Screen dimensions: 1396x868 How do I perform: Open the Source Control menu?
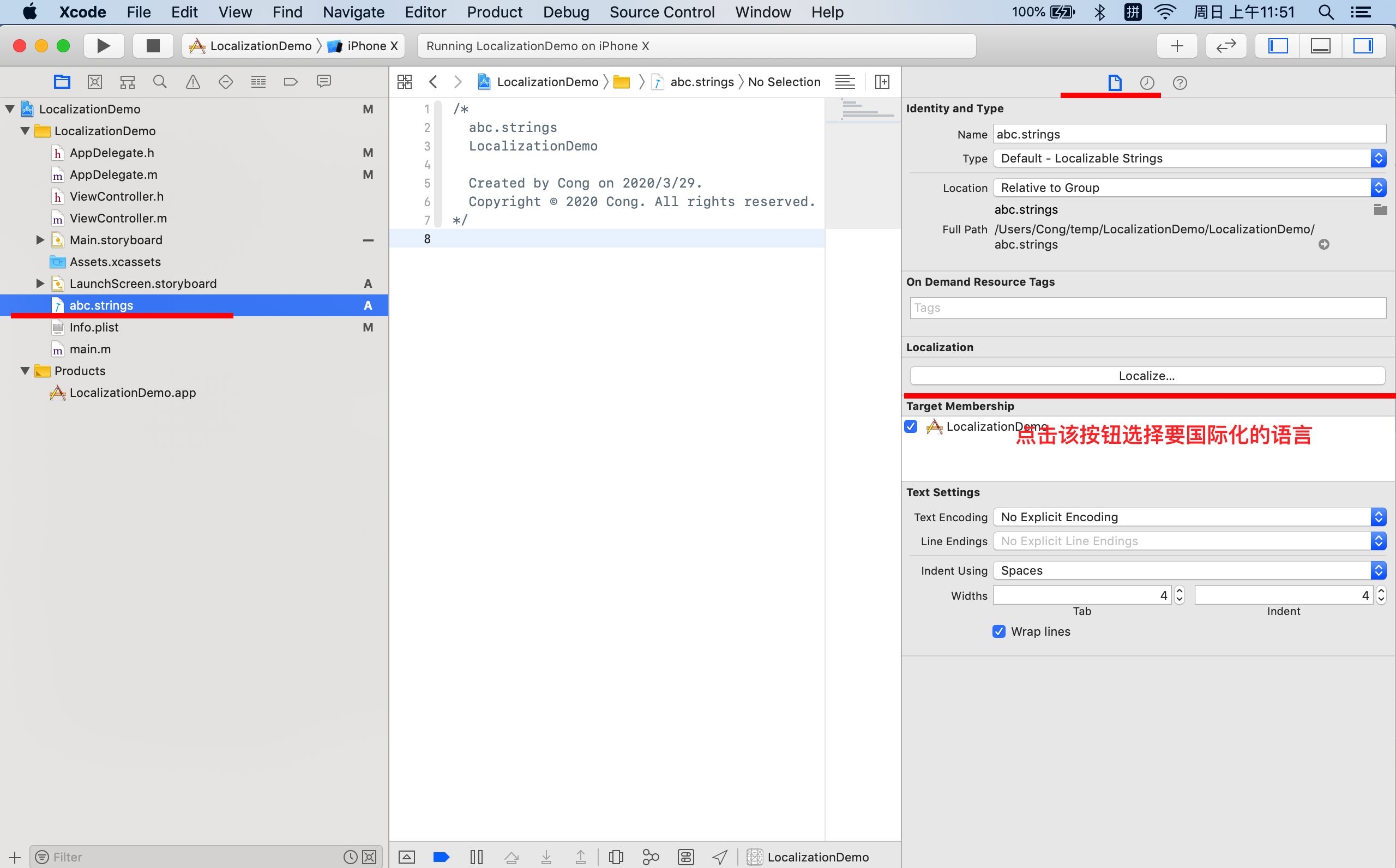tap(662, 12)
